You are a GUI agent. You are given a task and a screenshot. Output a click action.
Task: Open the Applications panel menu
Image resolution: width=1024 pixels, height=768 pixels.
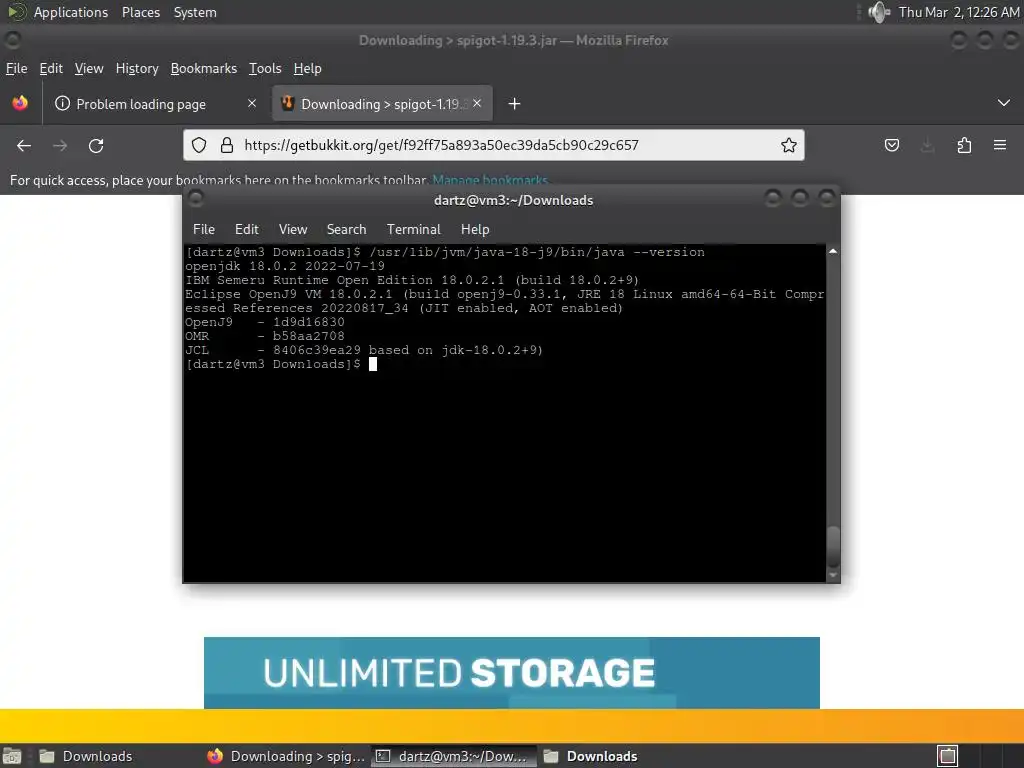tap(71, 12)
